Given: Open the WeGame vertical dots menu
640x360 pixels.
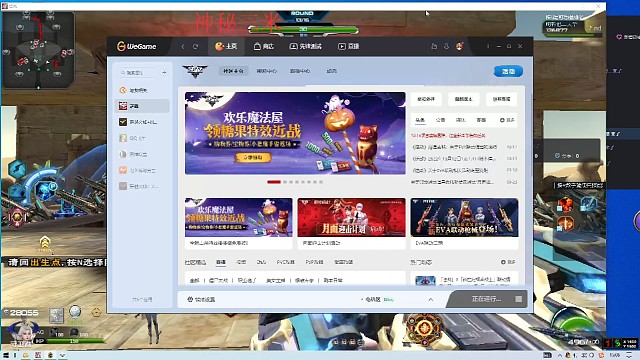Looking at the screenshot, I should pos(488,46).
